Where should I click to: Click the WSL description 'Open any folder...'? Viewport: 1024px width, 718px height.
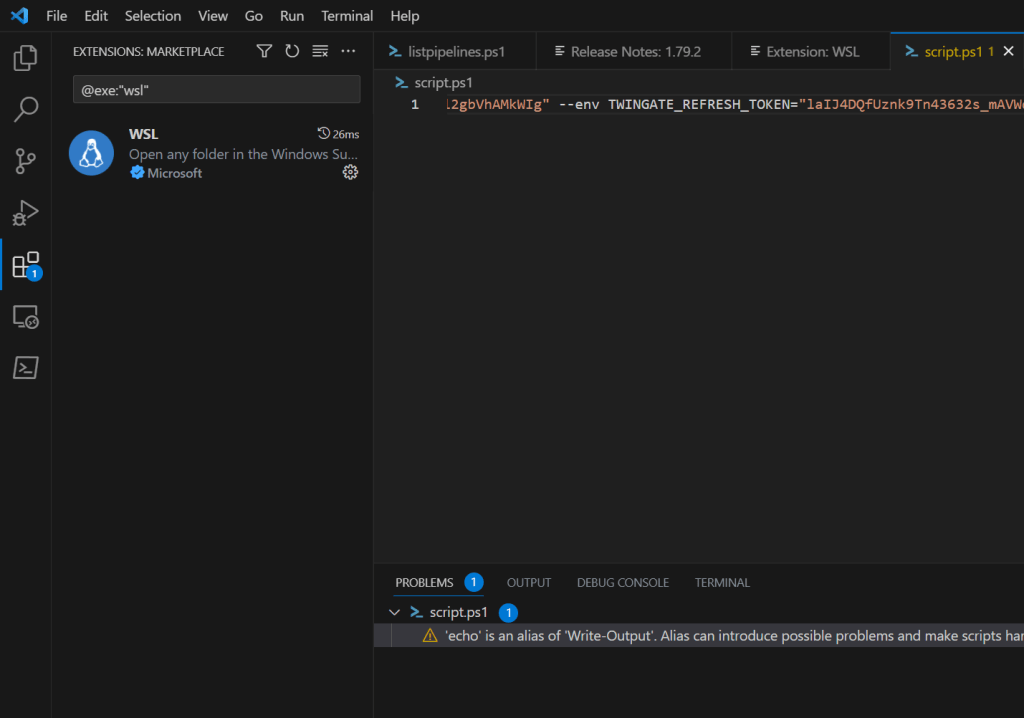[x=243, y=154]
